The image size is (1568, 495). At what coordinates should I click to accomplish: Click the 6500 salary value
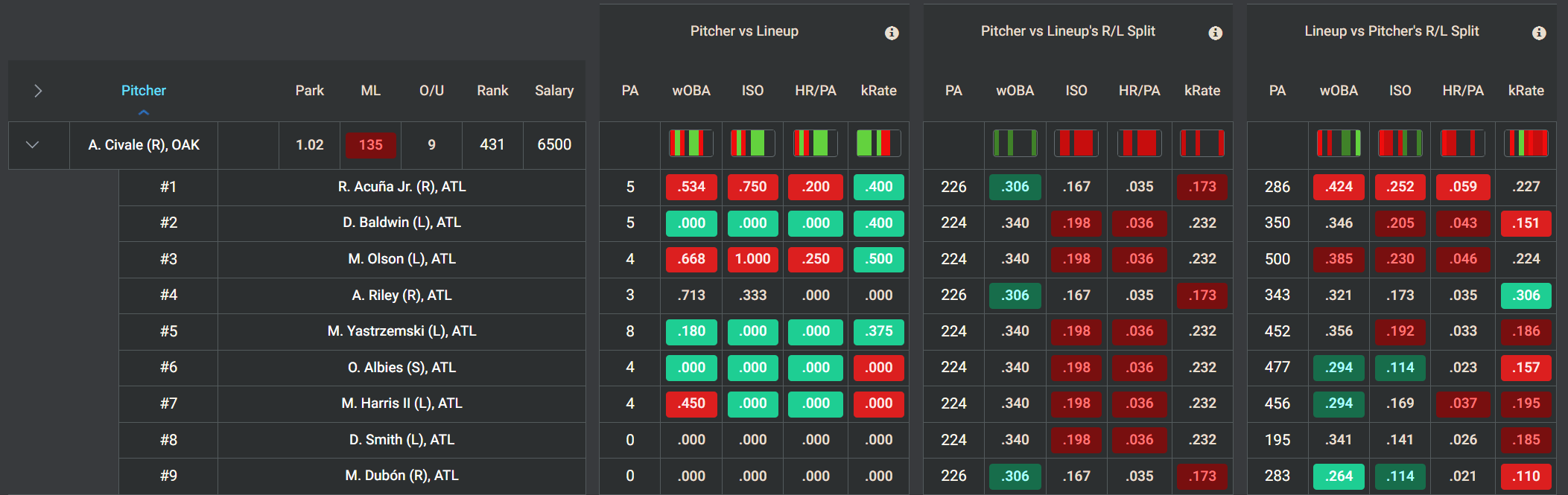[554, 145]
